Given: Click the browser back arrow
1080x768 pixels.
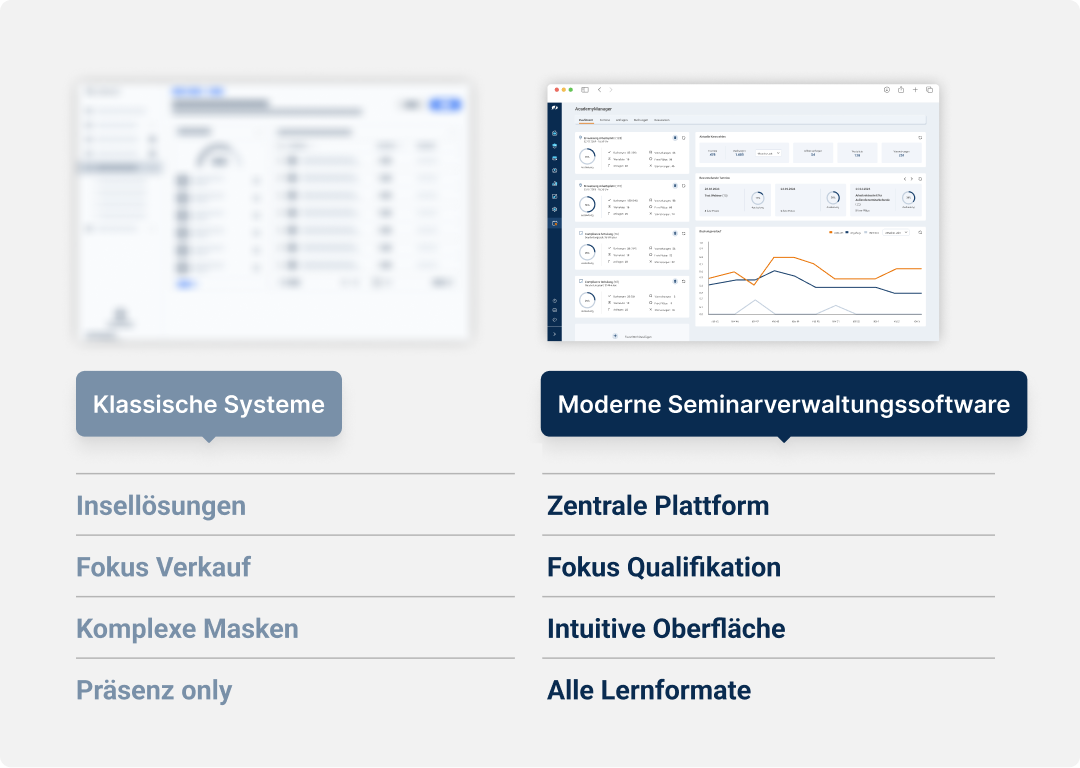Looking at the screenshot, I should tap(598, 90).
